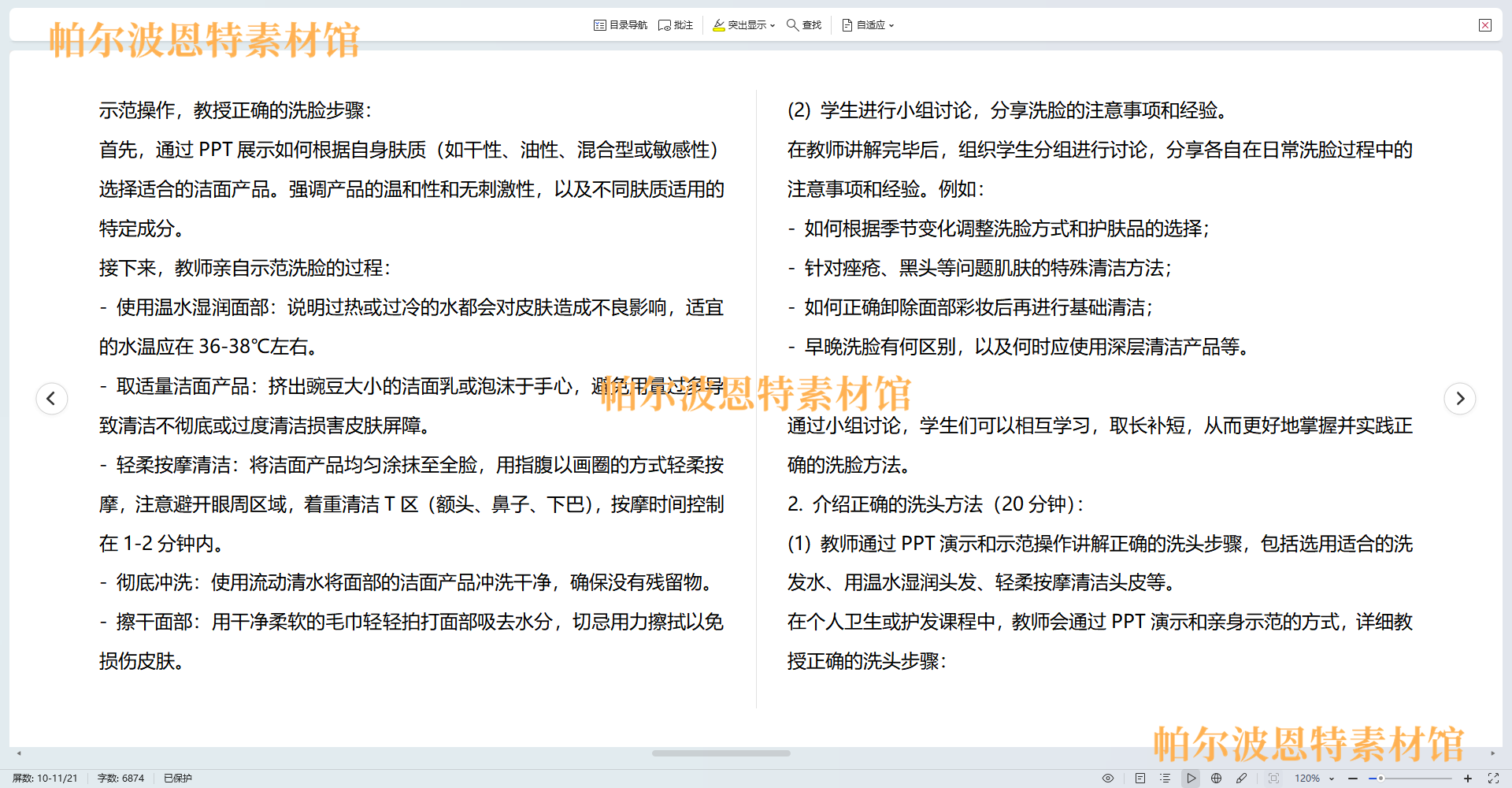Click the 屏数: 10-11/21 status entry
Screen dimensions: 1512x788
point(45,778)
